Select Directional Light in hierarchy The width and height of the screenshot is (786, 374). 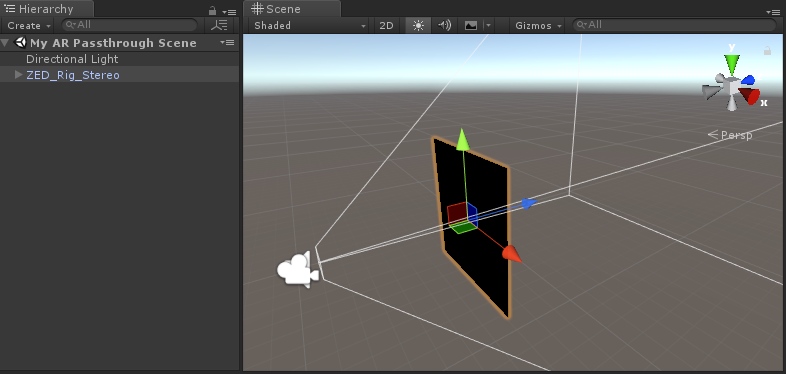click(72, 59)
